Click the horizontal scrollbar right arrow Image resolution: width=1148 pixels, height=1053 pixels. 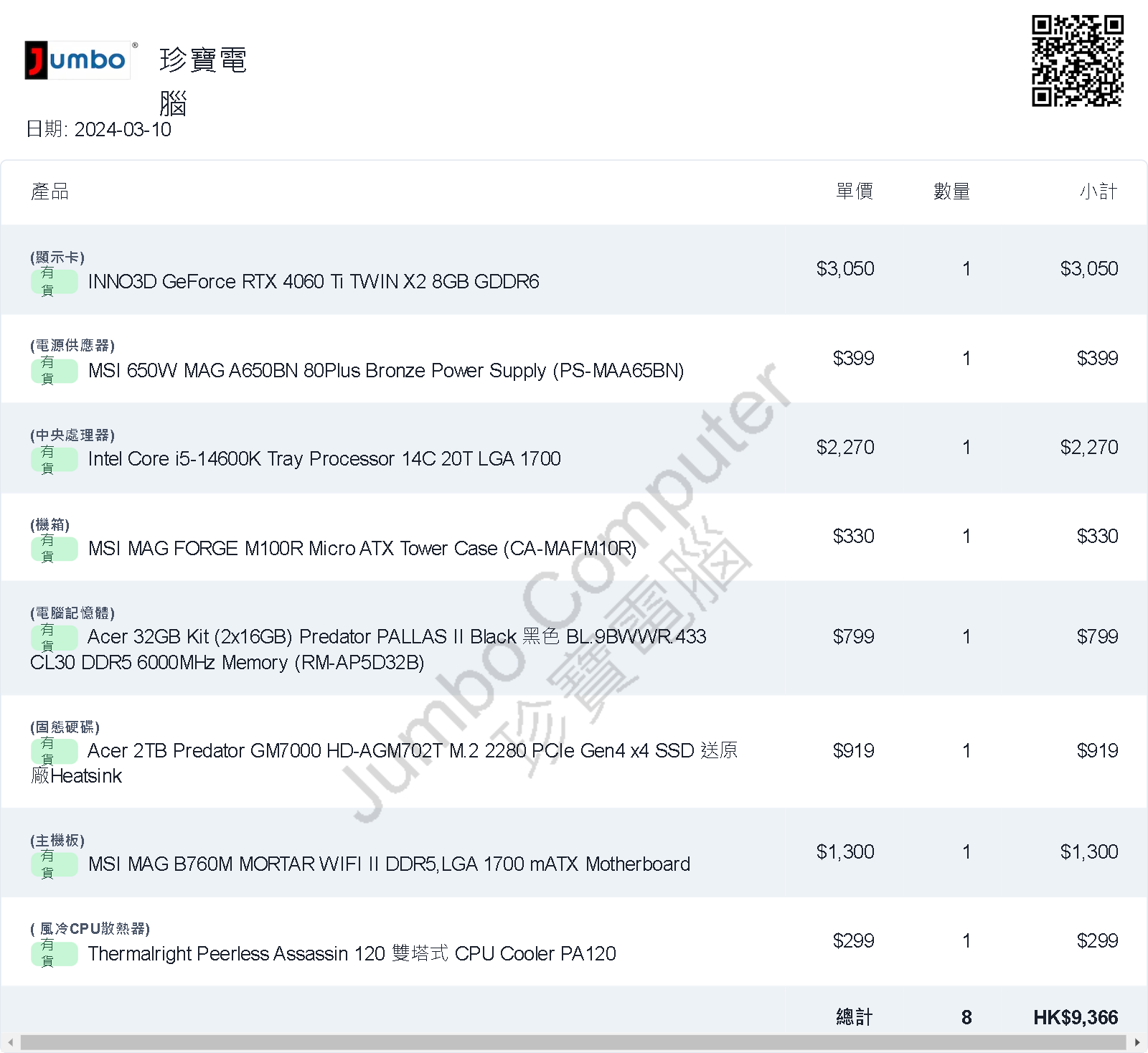point(1137,1042)
